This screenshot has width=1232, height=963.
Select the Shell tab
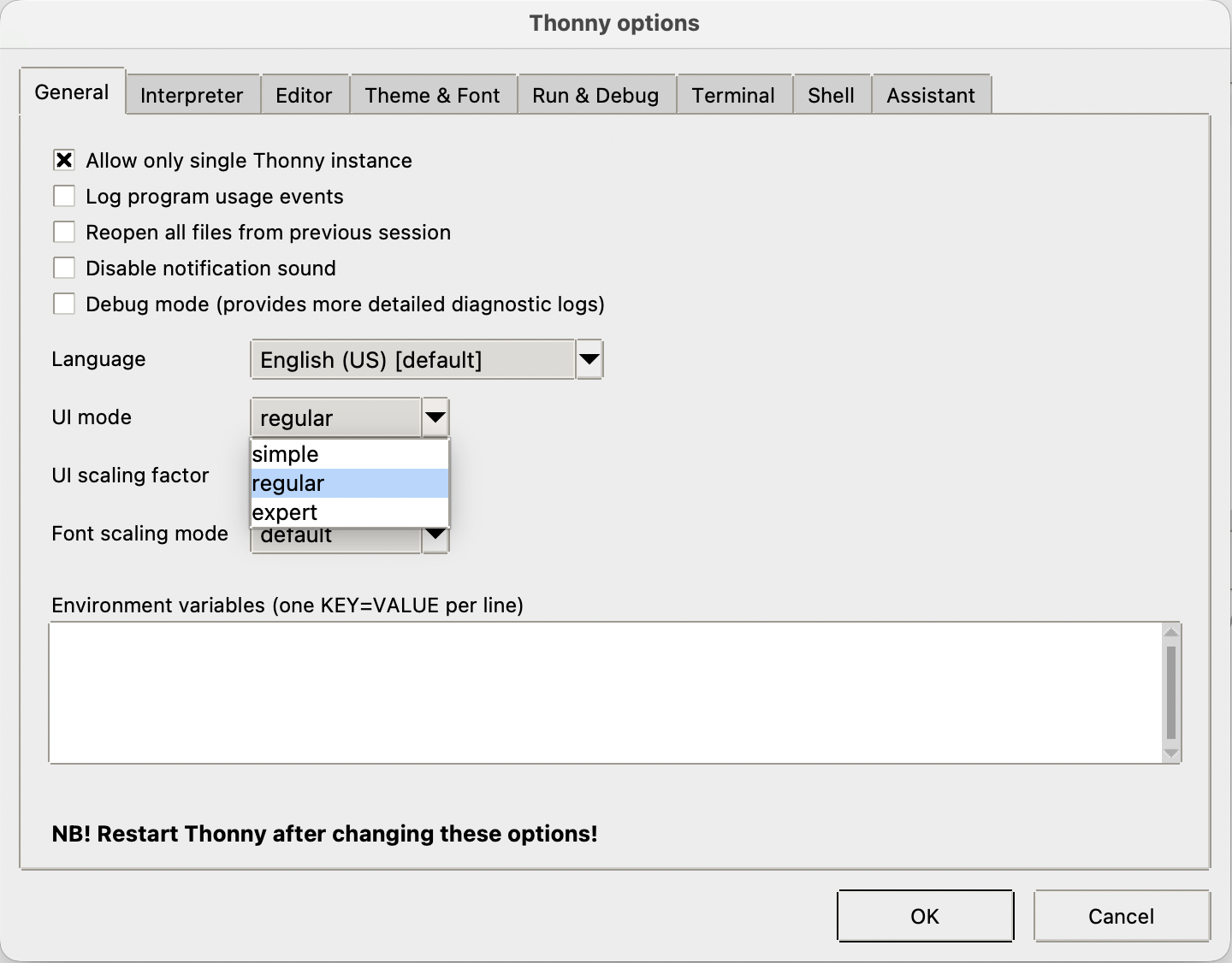(831, 95)
